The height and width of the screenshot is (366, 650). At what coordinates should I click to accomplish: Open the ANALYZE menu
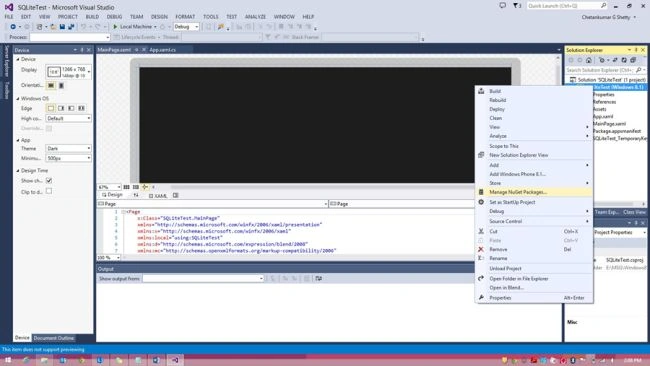255,17
